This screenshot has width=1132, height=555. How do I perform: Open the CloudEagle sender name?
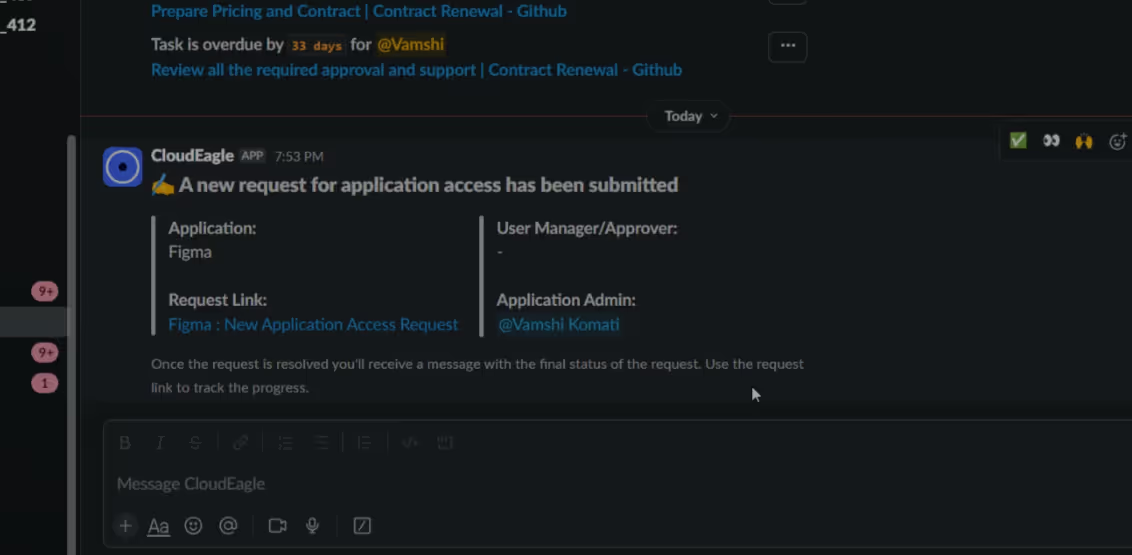click(x=192, y=156)
